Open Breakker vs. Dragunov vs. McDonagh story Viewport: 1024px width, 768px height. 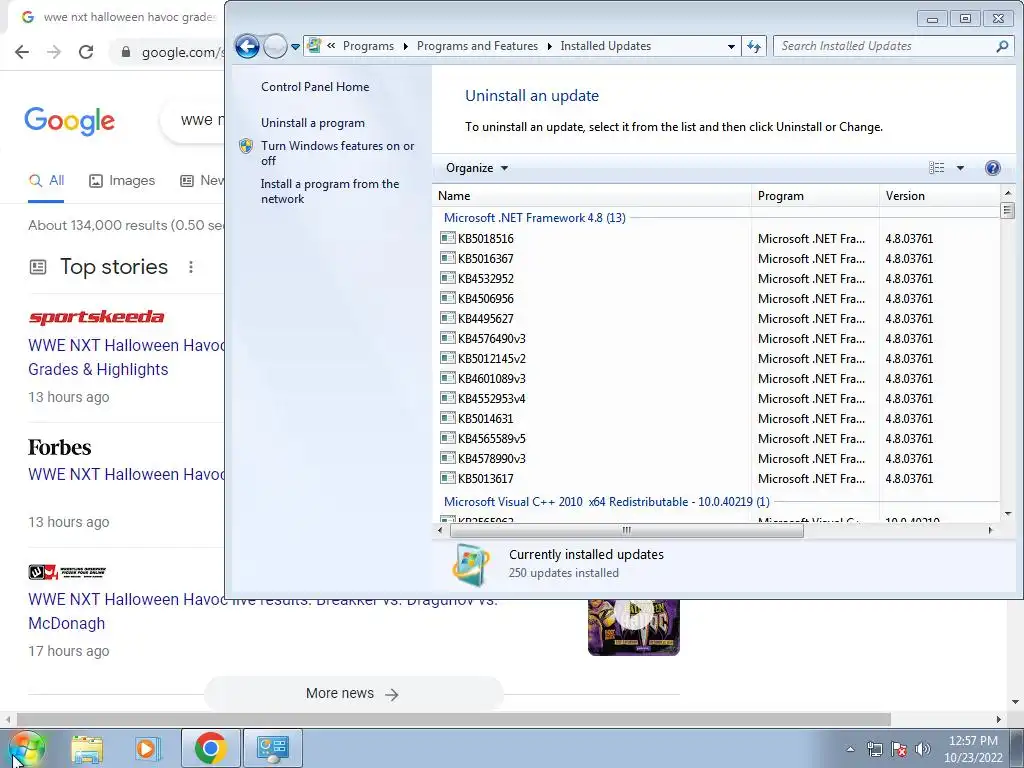click(x=263, y=611)
